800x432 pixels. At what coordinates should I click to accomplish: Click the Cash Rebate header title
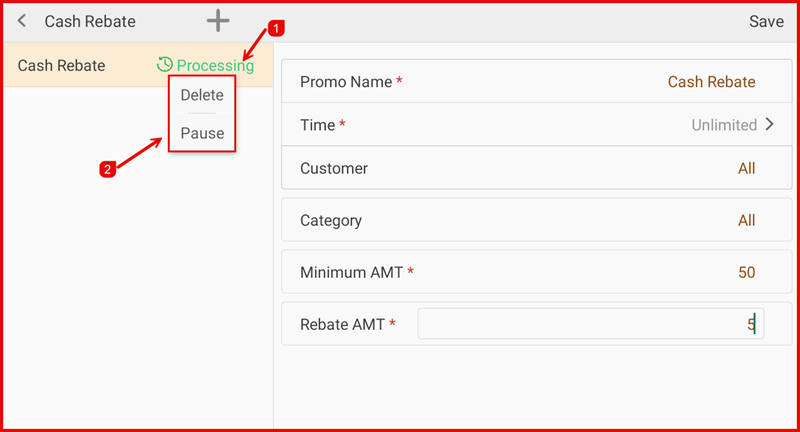click(x=90, y=21)
